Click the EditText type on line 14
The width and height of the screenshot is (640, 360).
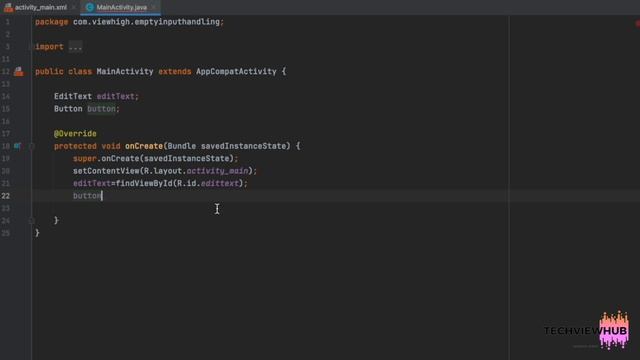click(x=73, y=96)
